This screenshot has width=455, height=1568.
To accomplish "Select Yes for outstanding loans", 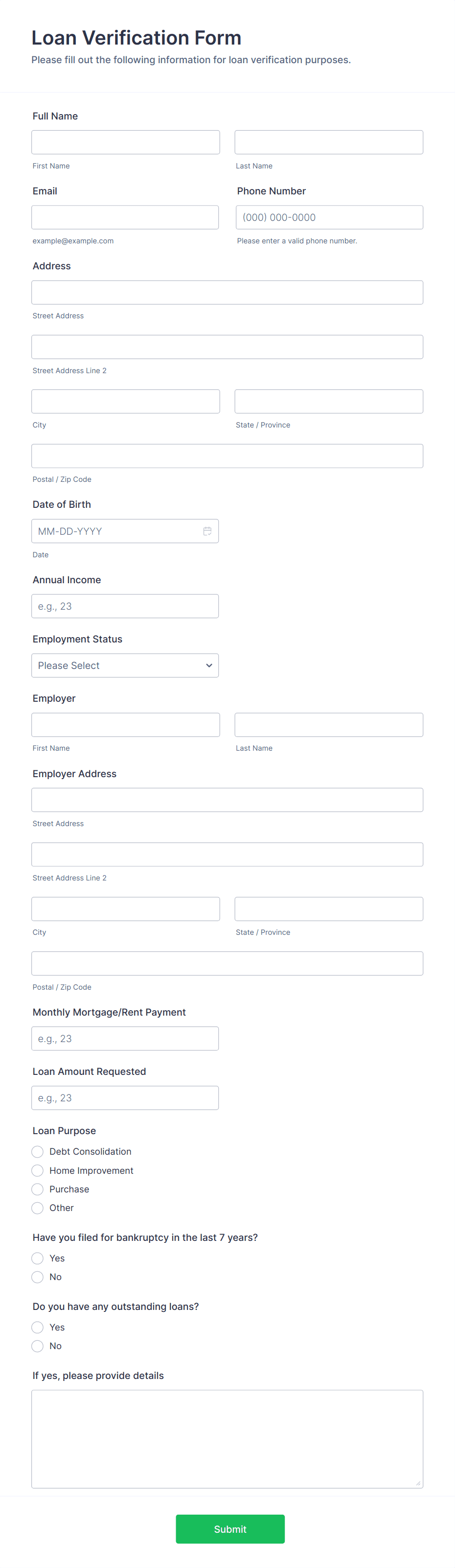I will point(37,1327).
